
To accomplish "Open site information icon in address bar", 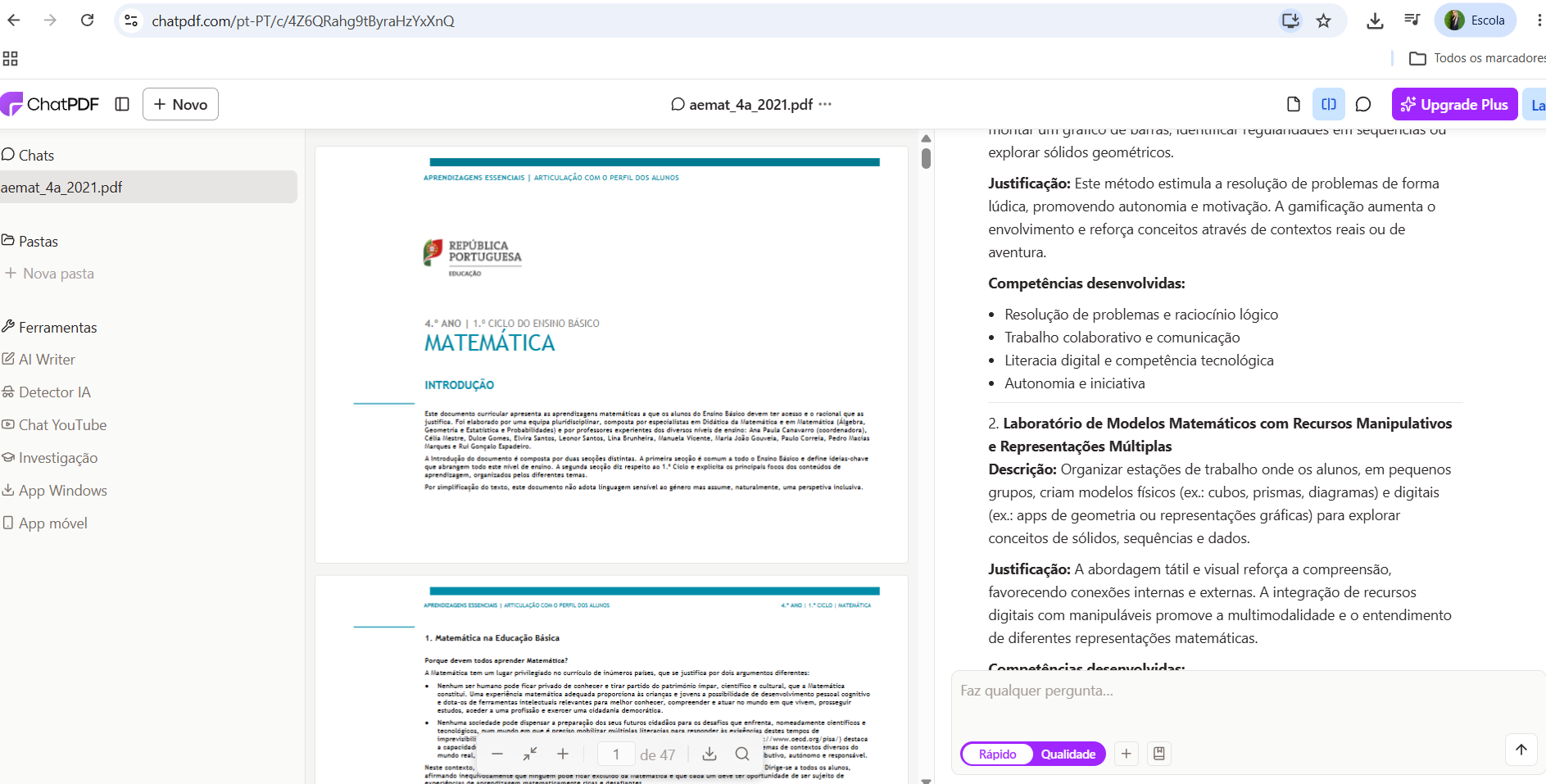I will point(131,20).
